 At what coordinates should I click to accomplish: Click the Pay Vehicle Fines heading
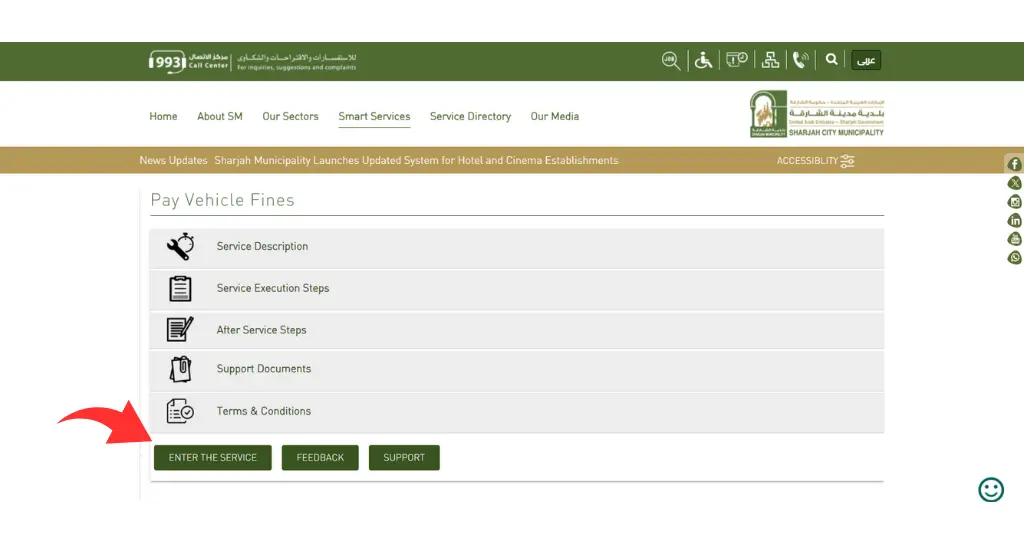click(x=222, y=200)
